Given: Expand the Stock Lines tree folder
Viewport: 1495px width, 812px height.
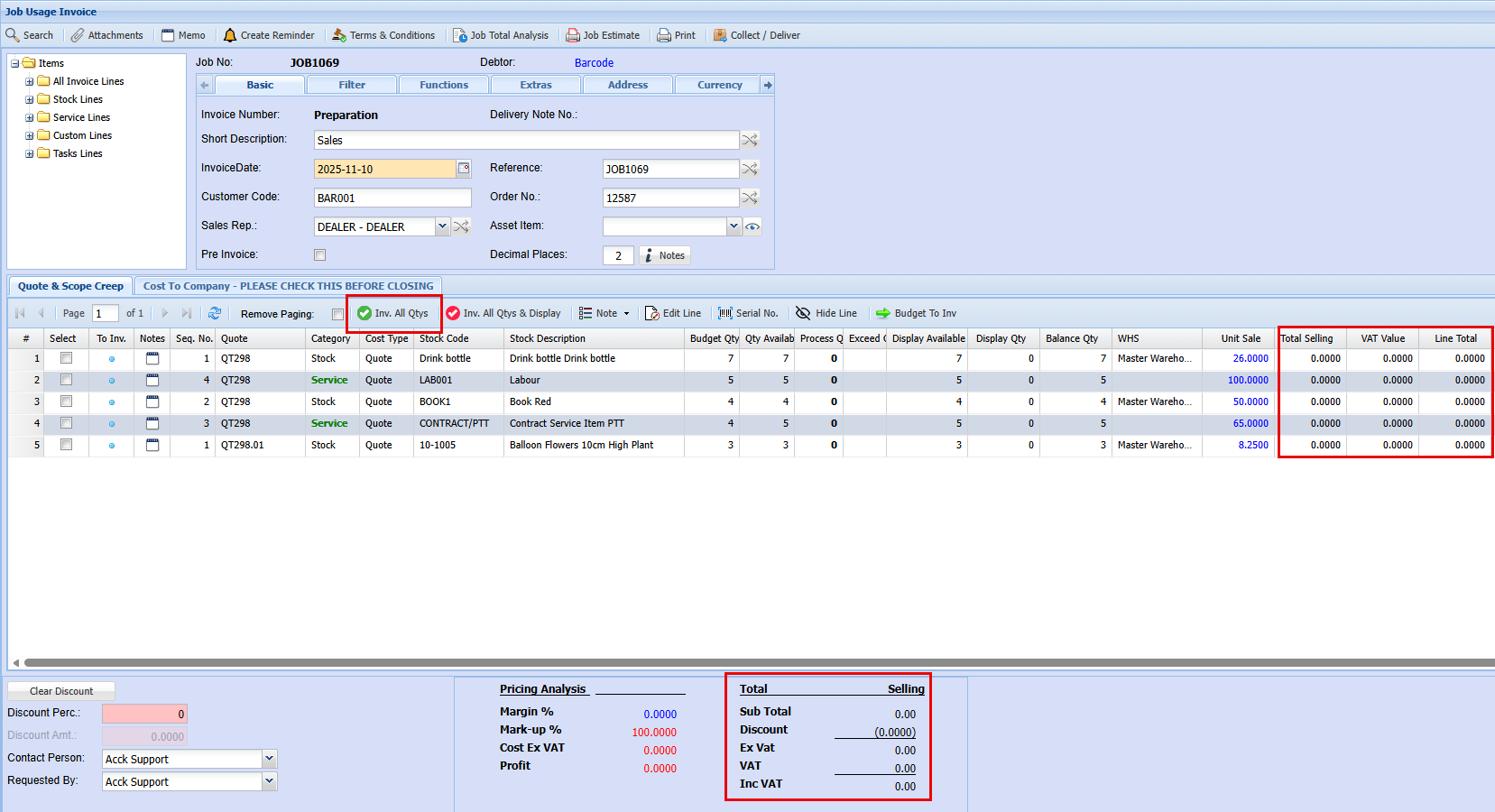Looking at the screenshot, I should point(30,99).
